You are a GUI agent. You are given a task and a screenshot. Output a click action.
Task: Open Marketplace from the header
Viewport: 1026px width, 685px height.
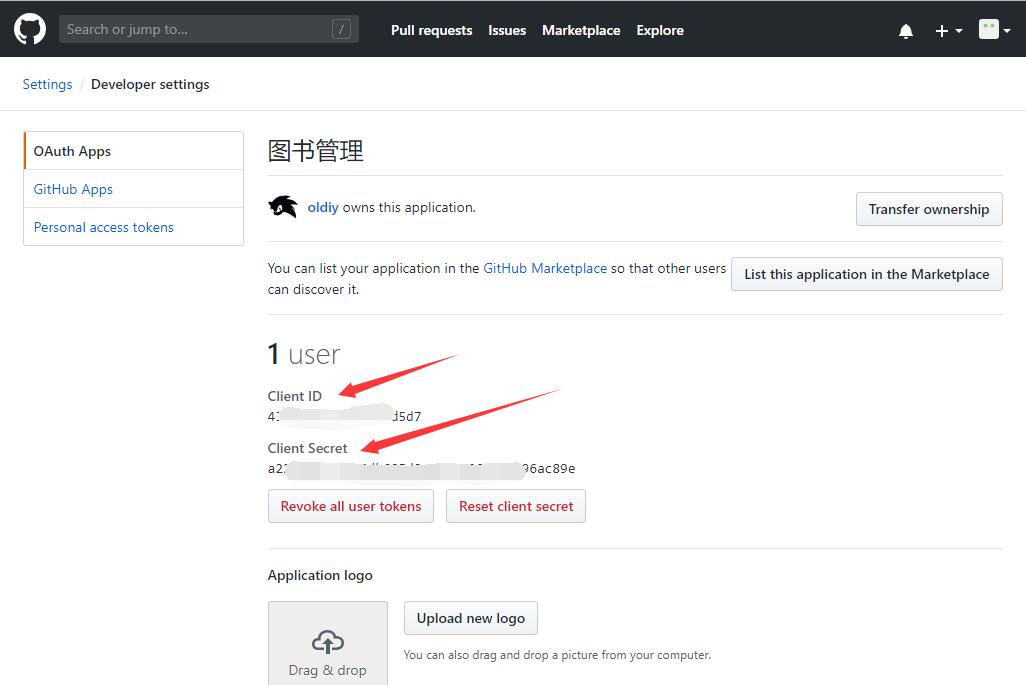[x=581, y=30]
